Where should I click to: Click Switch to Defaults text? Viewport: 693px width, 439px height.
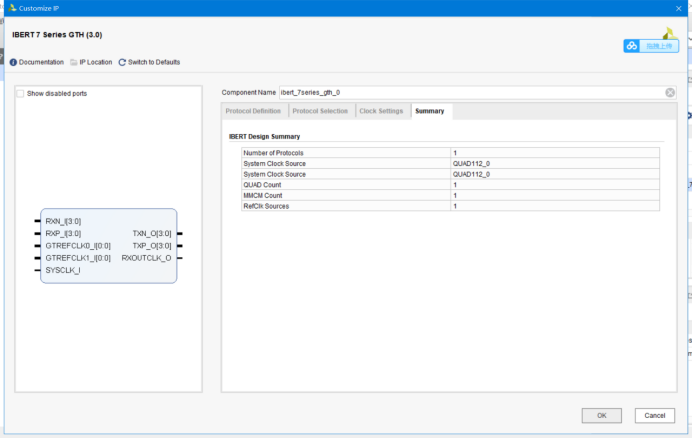click(154, 62)
